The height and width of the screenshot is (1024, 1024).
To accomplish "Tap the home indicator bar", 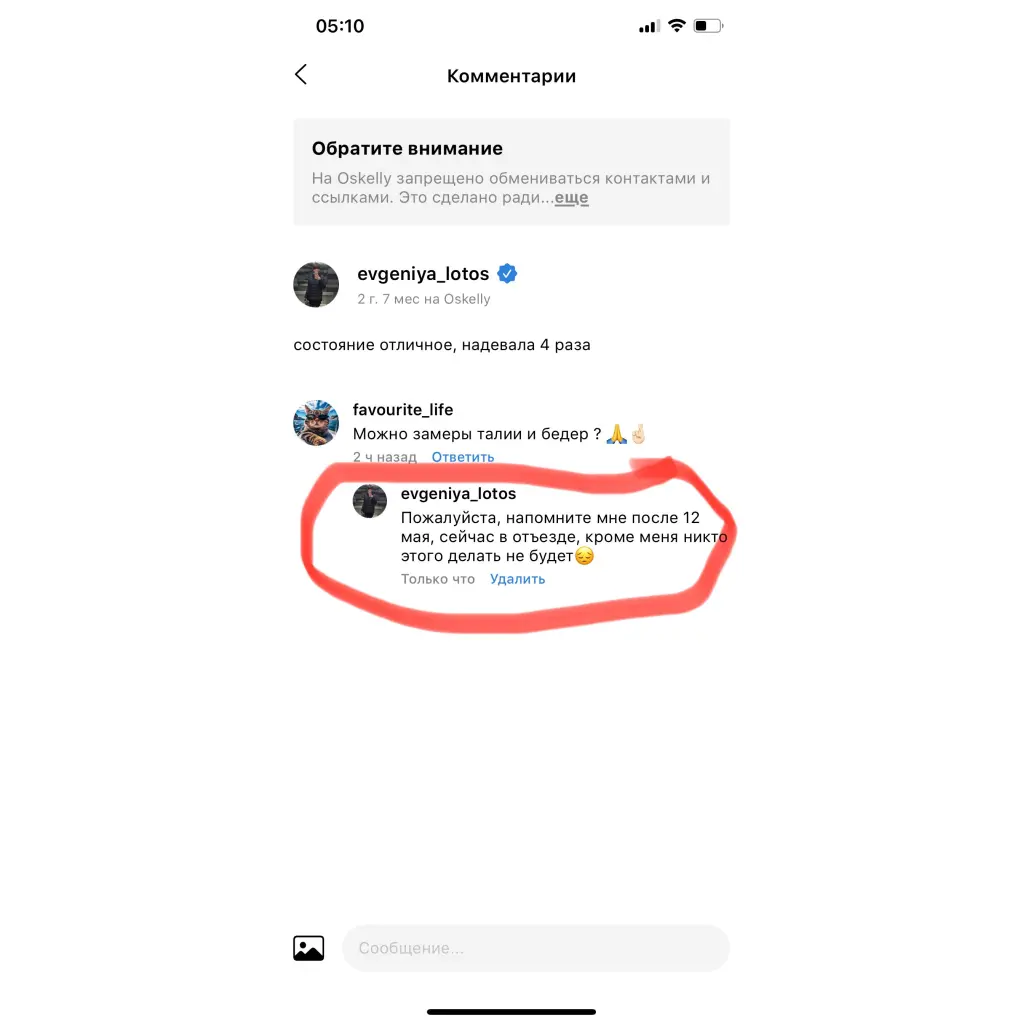I will [511, 1012].
